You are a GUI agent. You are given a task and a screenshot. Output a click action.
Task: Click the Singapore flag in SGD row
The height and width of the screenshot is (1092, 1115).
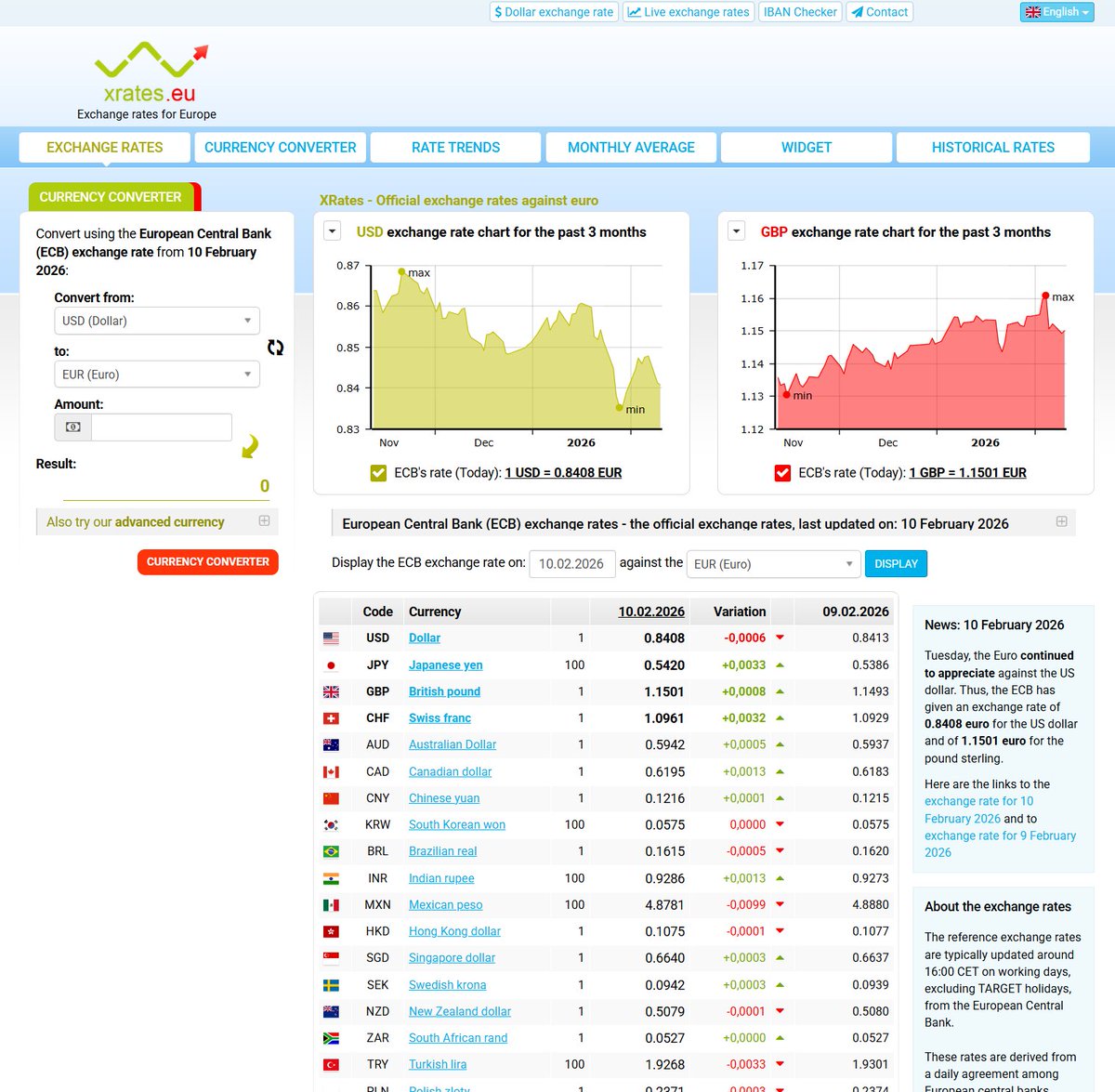331,958
